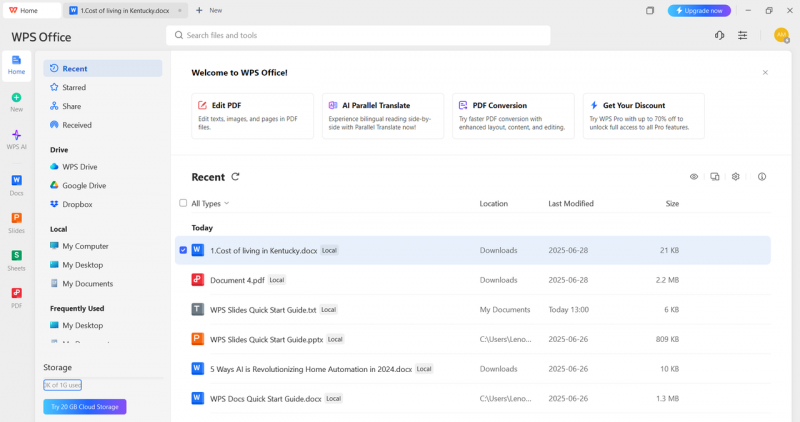Viewport: 800px width, 422px height.
Task: Open the Edit PDF card
Action: coord(253,116)
